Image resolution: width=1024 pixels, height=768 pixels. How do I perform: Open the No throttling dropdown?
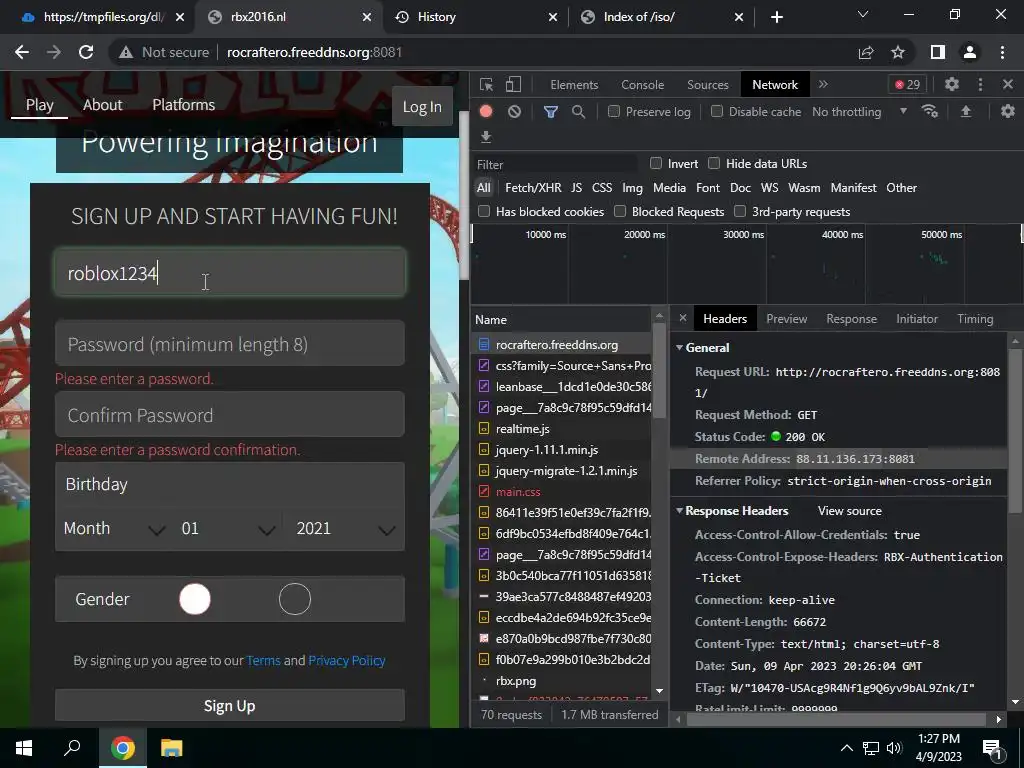(859, 112)
